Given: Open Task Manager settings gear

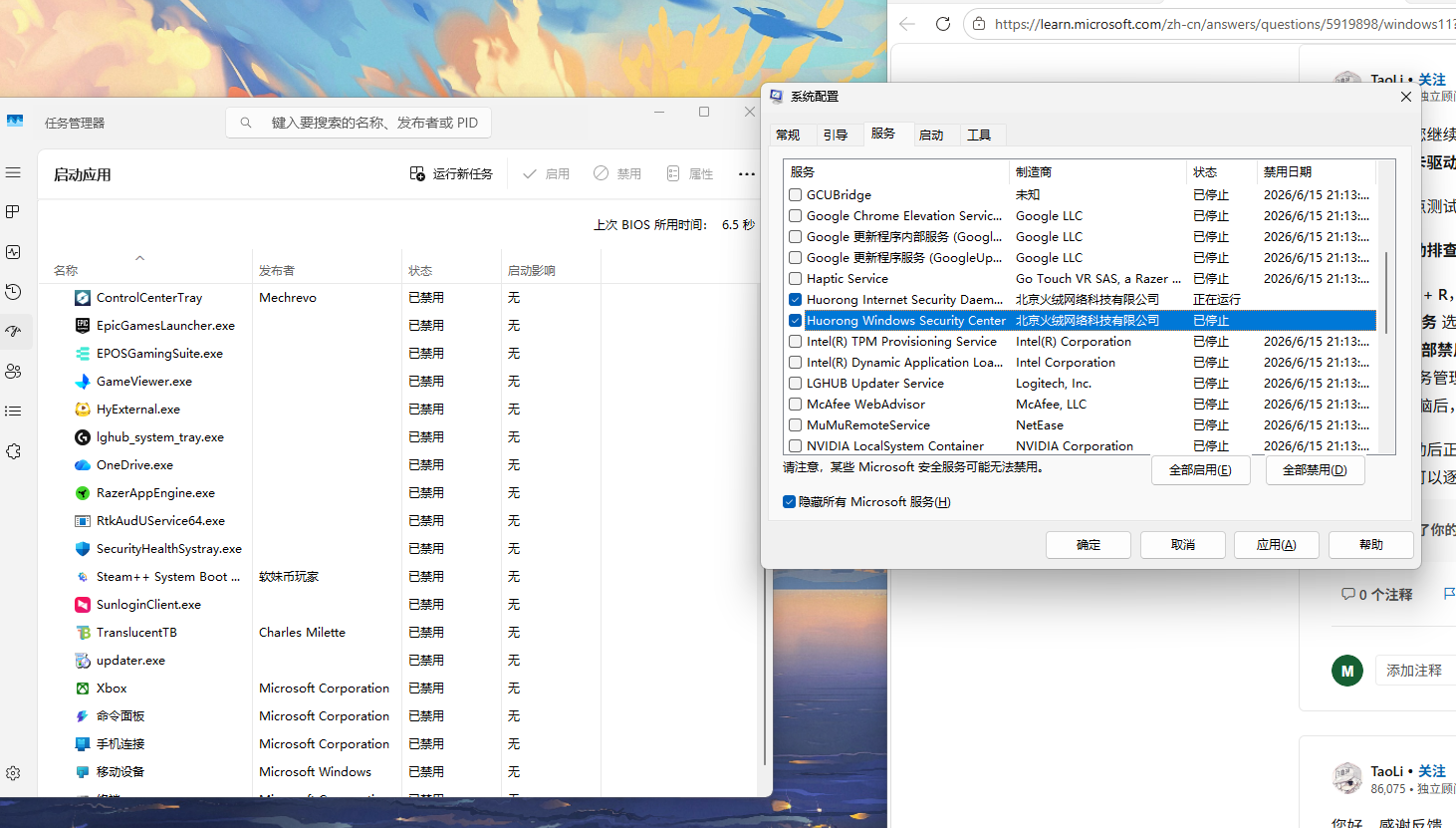Looking at the screenshot, I should click(13, 773).
